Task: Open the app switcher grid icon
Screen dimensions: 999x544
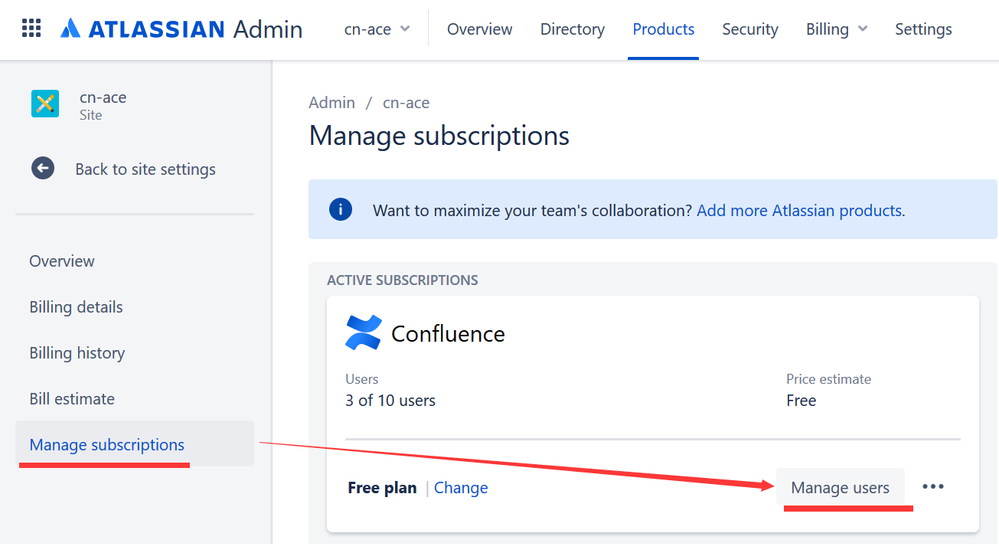Action: point(31,29)
